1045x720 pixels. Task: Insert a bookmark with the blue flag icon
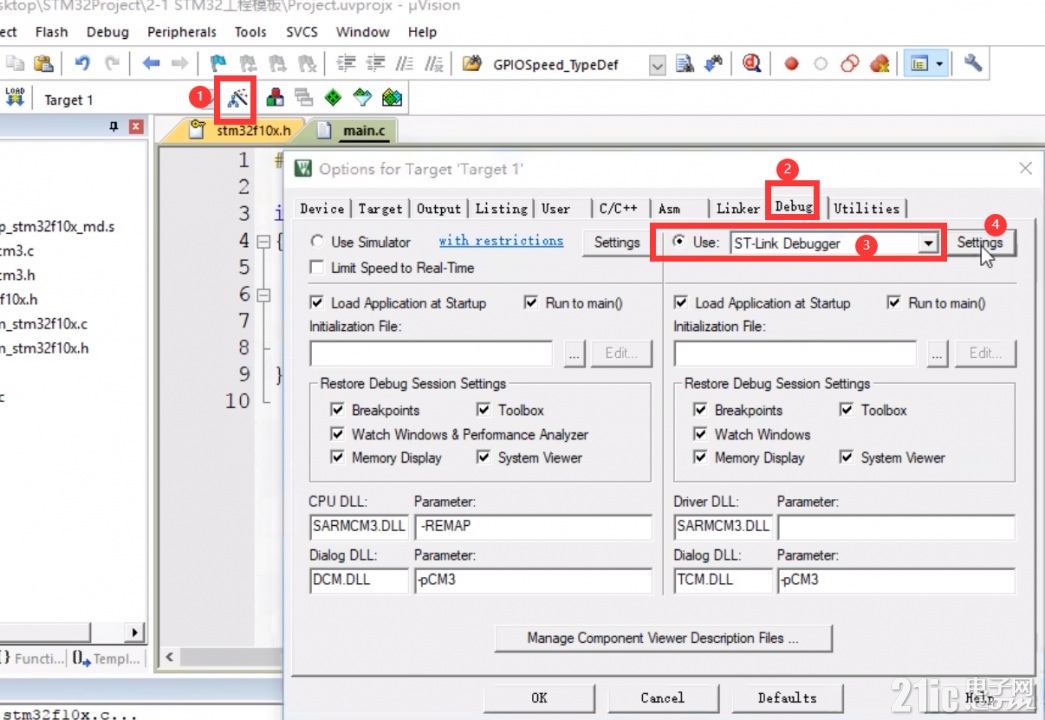[x=218, y=64]
